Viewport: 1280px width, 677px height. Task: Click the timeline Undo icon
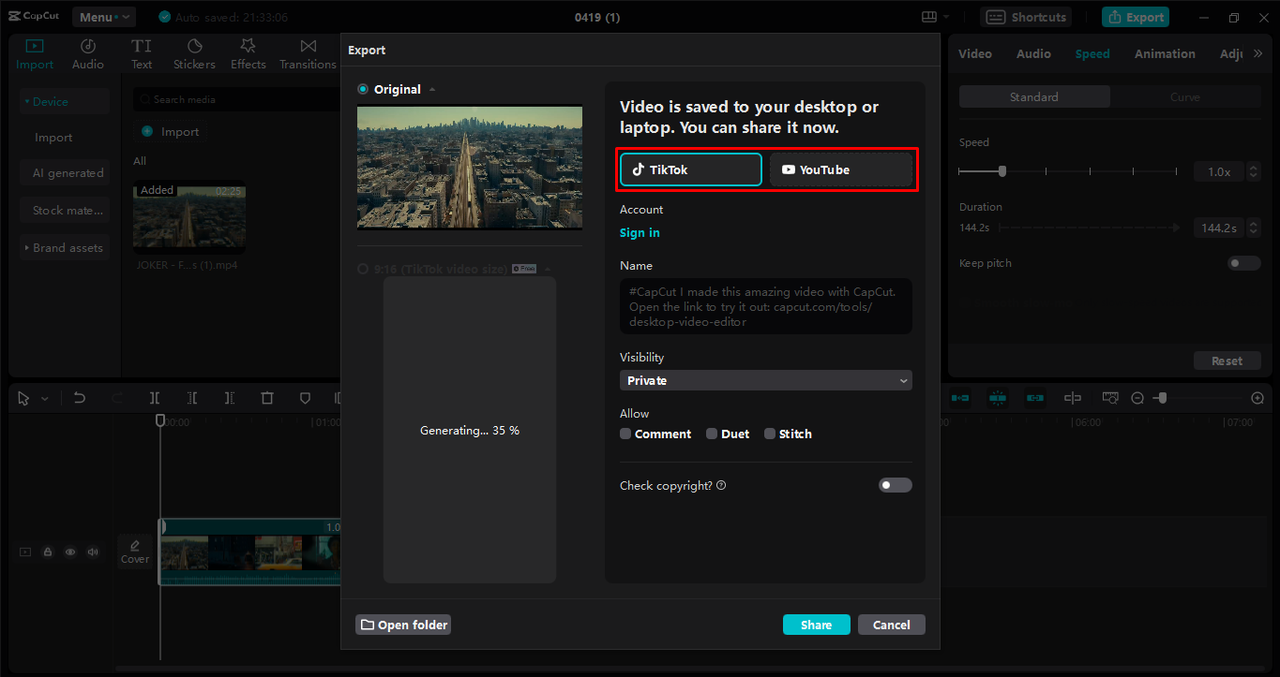[x=79, y=398]
